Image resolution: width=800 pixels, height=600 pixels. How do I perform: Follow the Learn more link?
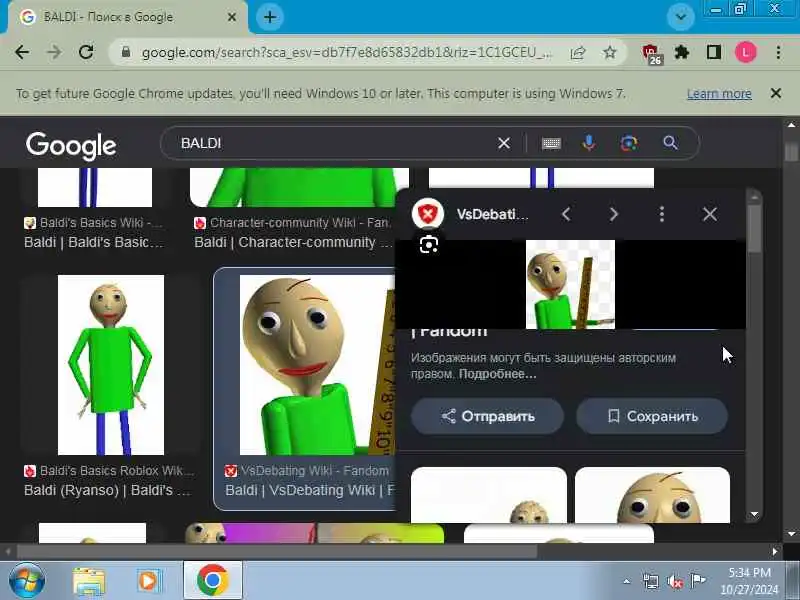[719, 94]
